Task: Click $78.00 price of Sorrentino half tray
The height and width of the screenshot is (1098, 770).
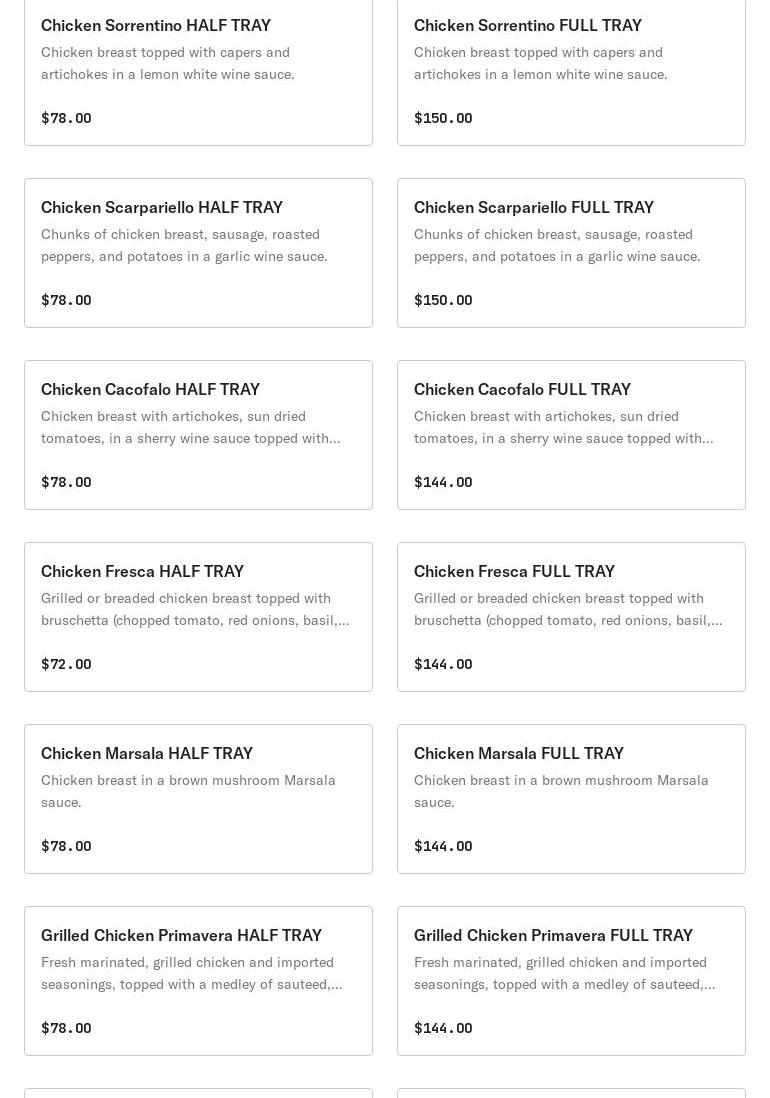Action: [66, 118]
